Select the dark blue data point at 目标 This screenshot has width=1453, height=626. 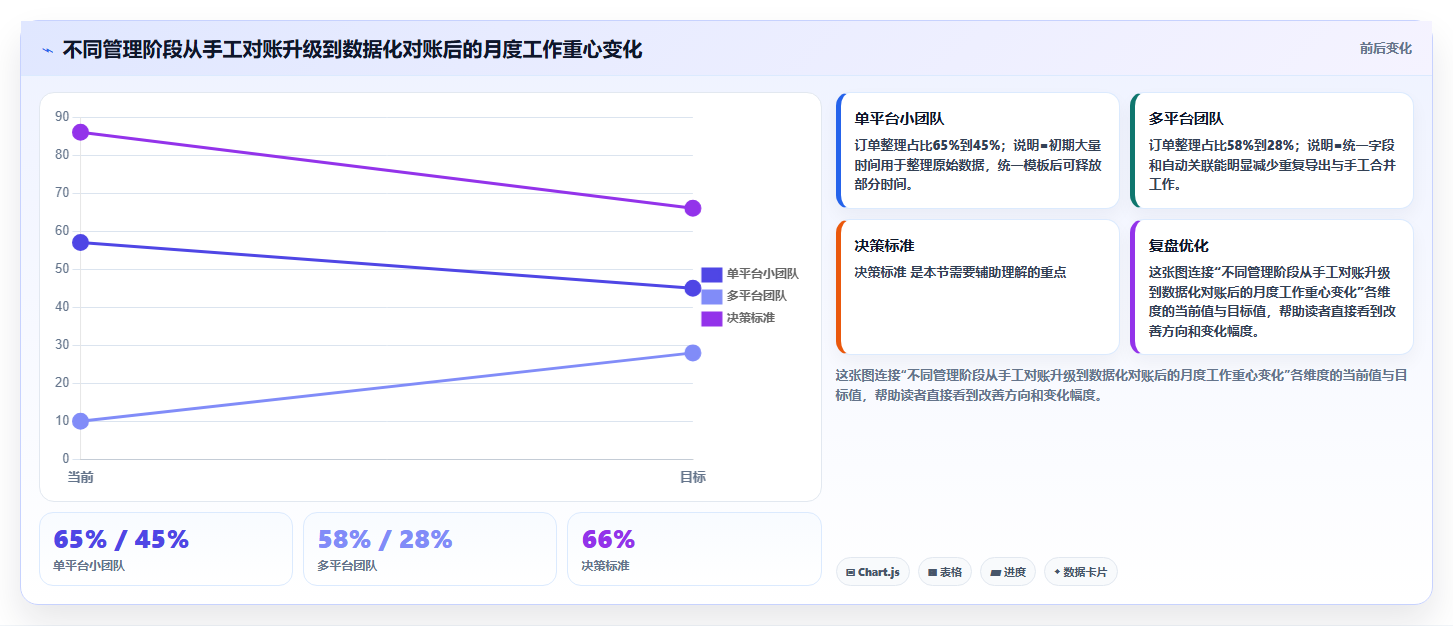click(x=693, y=288)
